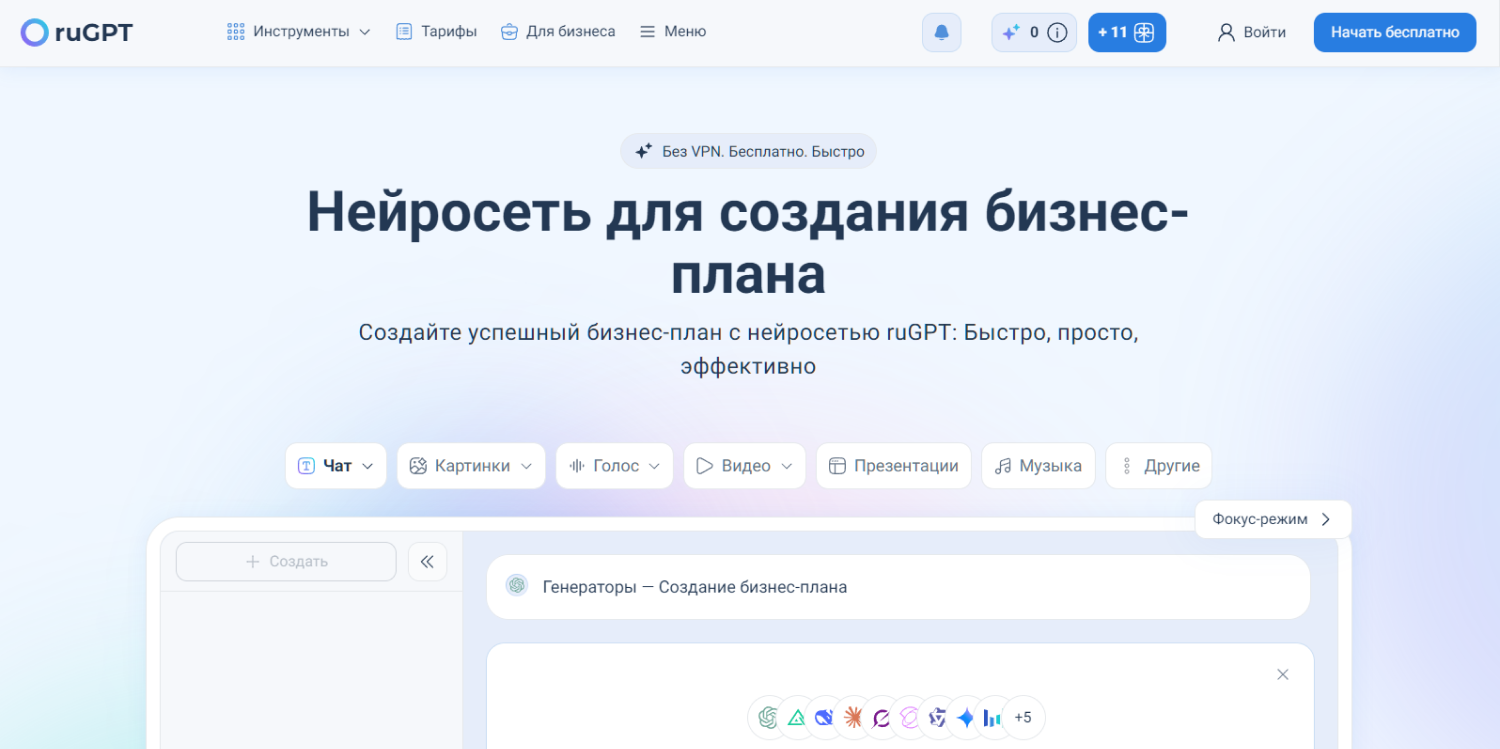Click the Генераторы — Создание бизнес-плана title
Screen dimensions: 1500x749
pyautogui.click(x=695, y=587)
